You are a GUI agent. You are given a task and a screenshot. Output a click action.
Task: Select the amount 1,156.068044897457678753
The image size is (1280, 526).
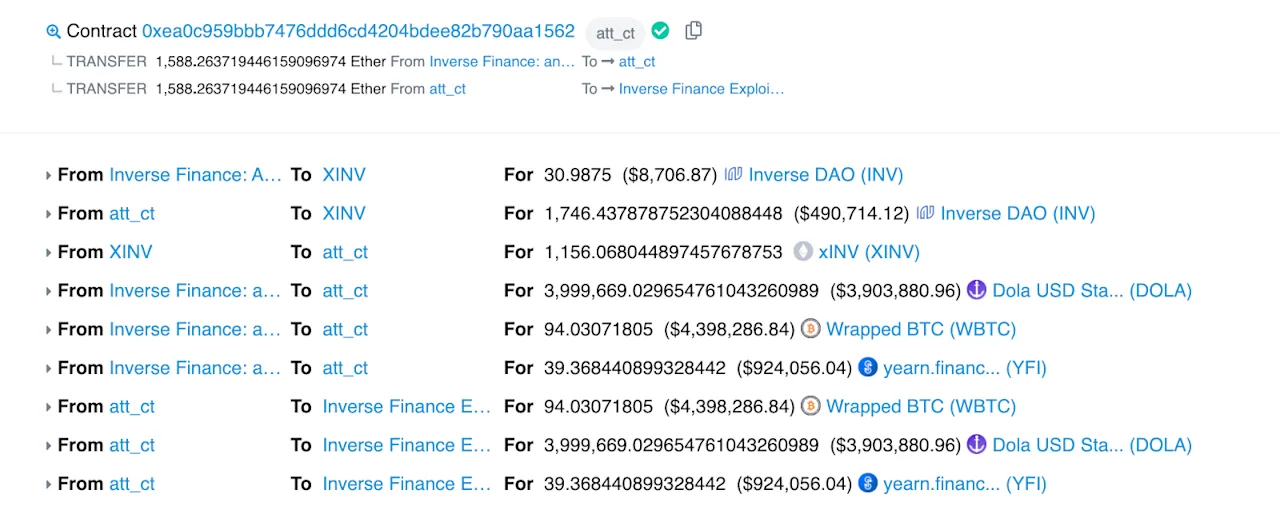(x=663, y=252)
